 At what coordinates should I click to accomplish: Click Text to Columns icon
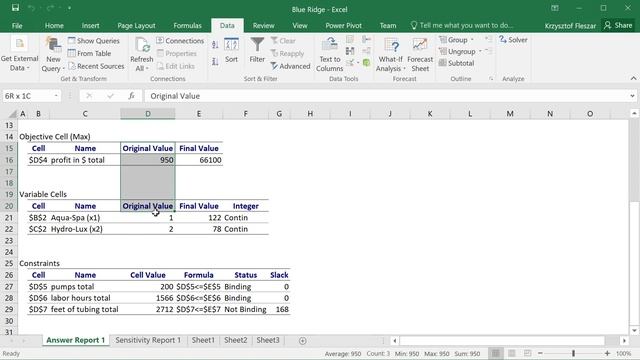330,54
